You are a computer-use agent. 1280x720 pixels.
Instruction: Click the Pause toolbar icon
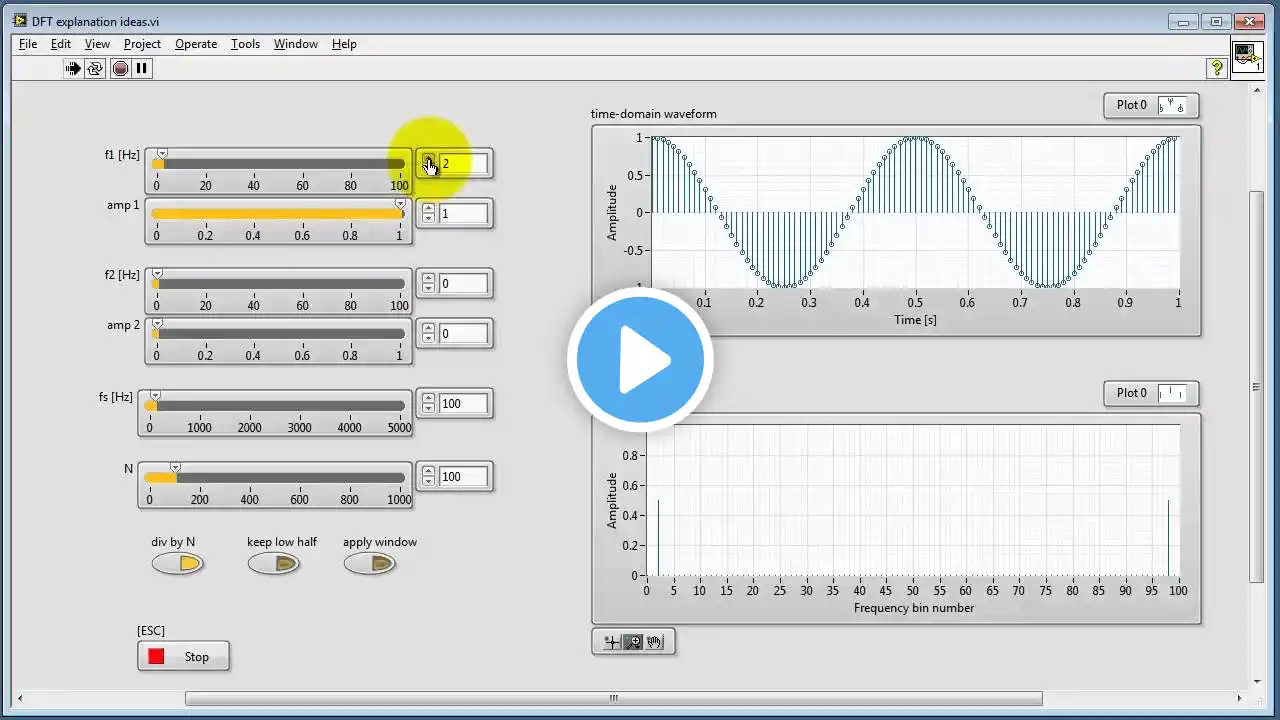pos(142,68)
